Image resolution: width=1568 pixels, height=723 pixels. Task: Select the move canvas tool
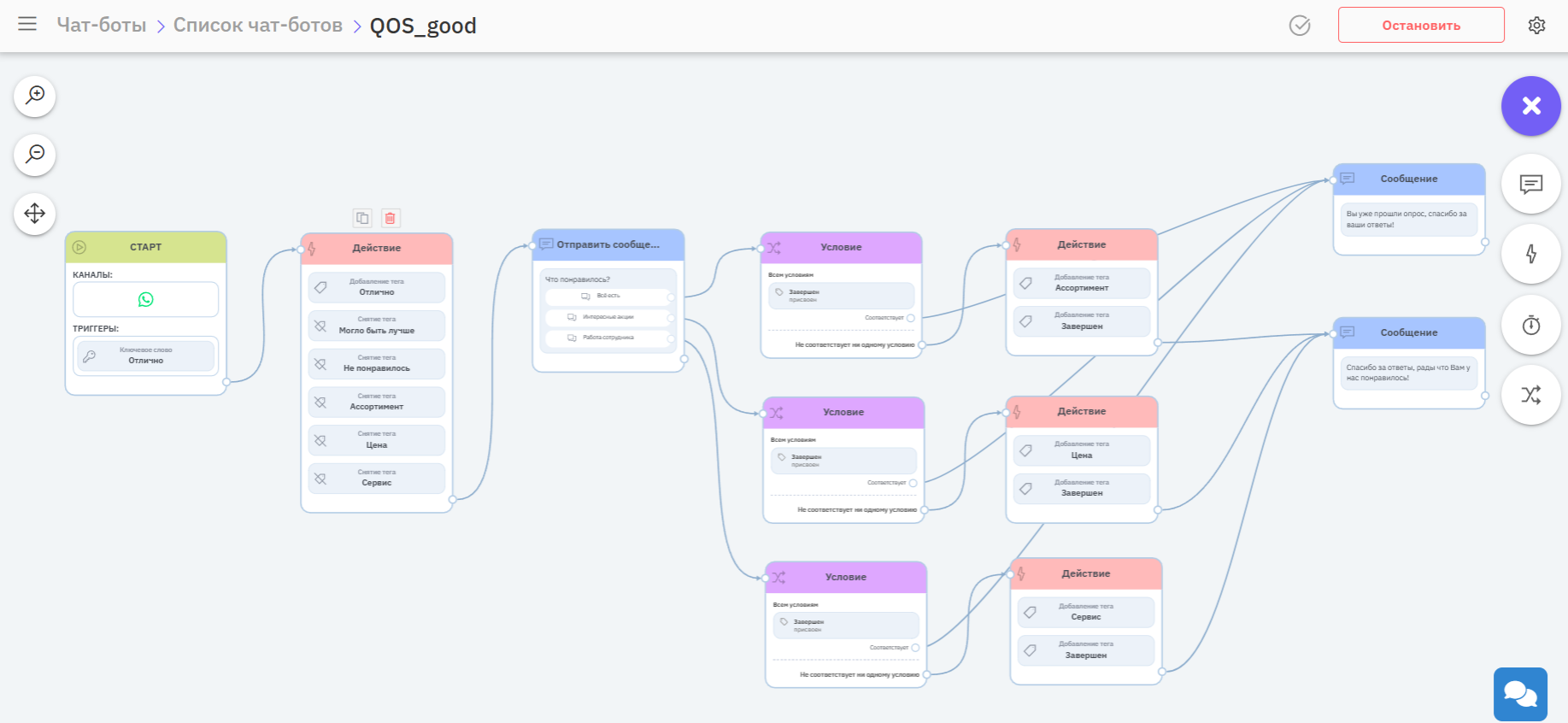point(35,214)
